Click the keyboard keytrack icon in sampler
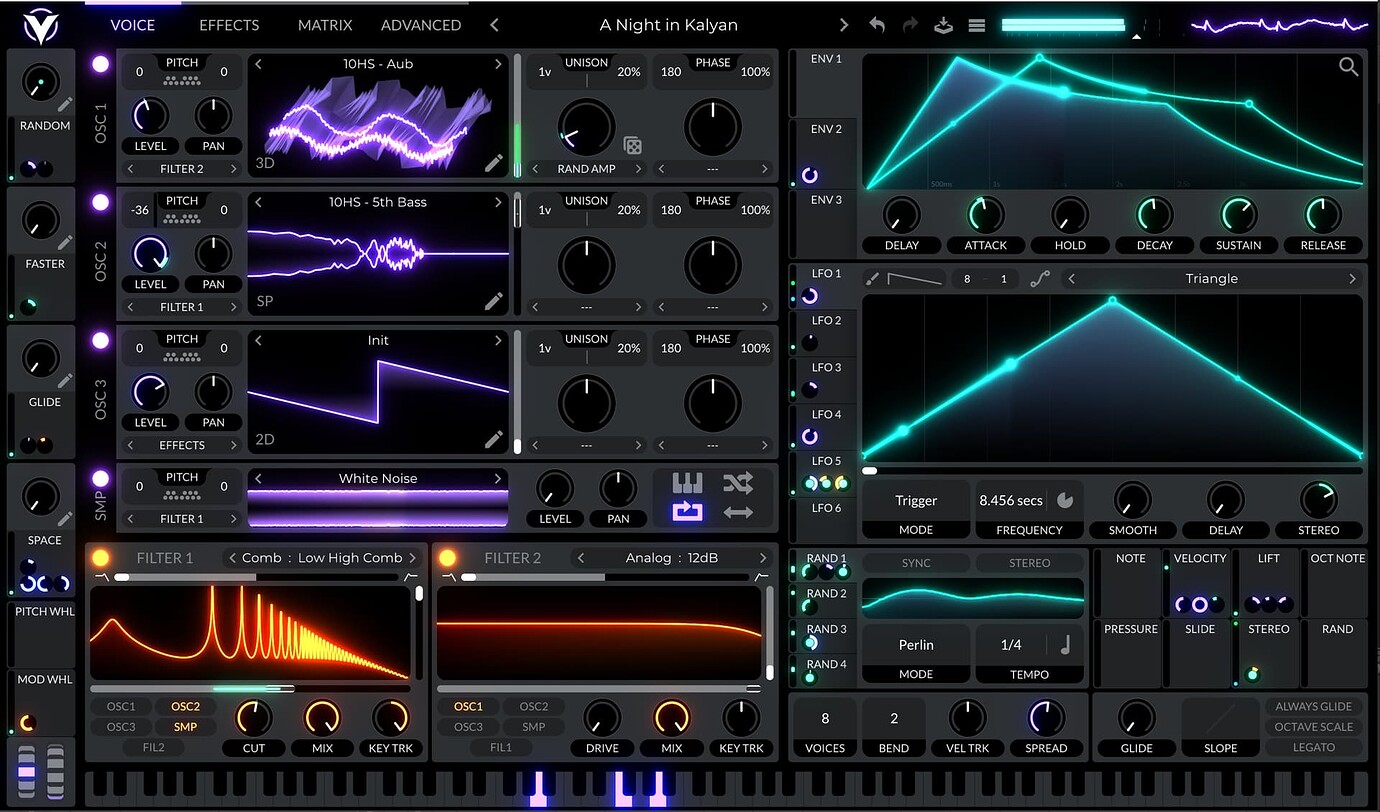Image resolution: width=1380 pixels, height=812 pixels. pos(687,483)
